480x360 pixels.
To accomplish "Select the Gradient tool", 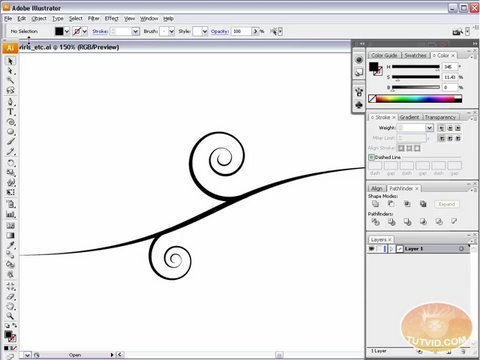I will [x=10, y=236].
